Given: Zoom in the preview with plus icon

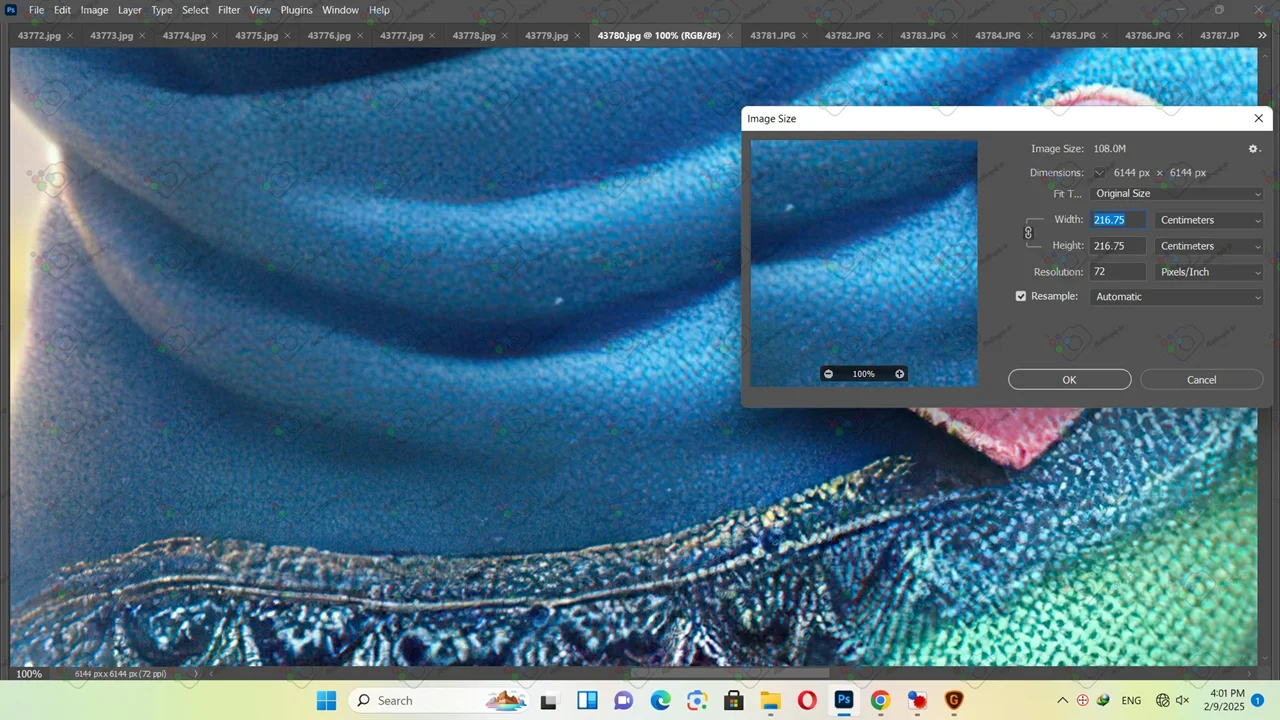Looking at the screenshot, I should coord(899,374).
